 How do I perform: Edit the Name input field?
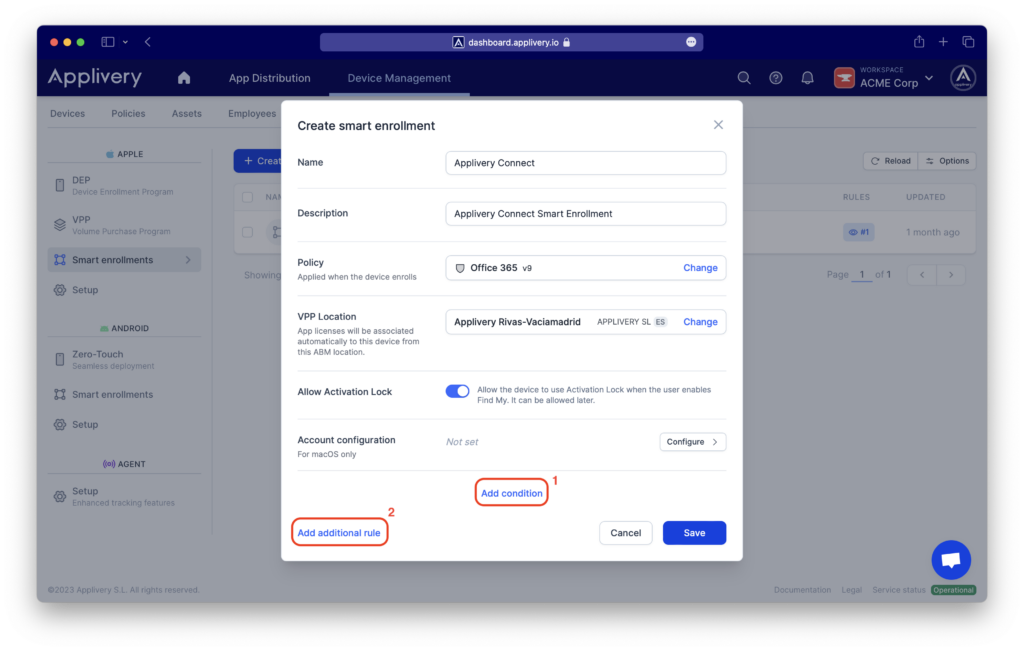tap(585, 163)
